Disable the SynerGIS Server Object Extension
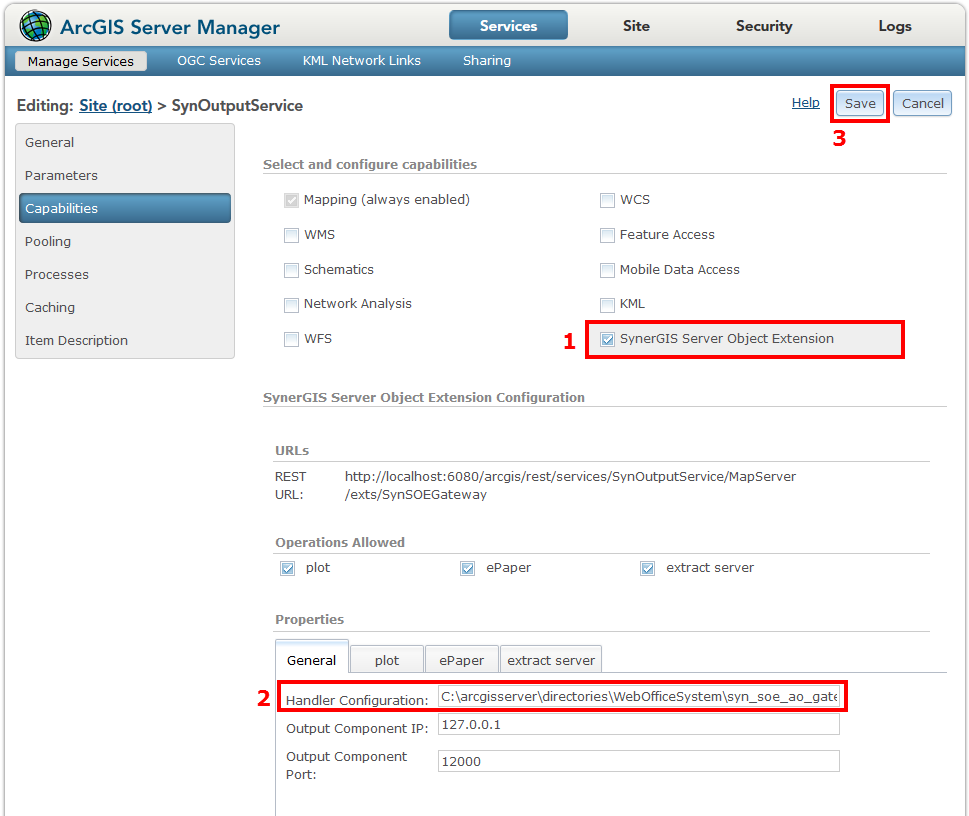The image size is (969, 816). click(608, 339)
